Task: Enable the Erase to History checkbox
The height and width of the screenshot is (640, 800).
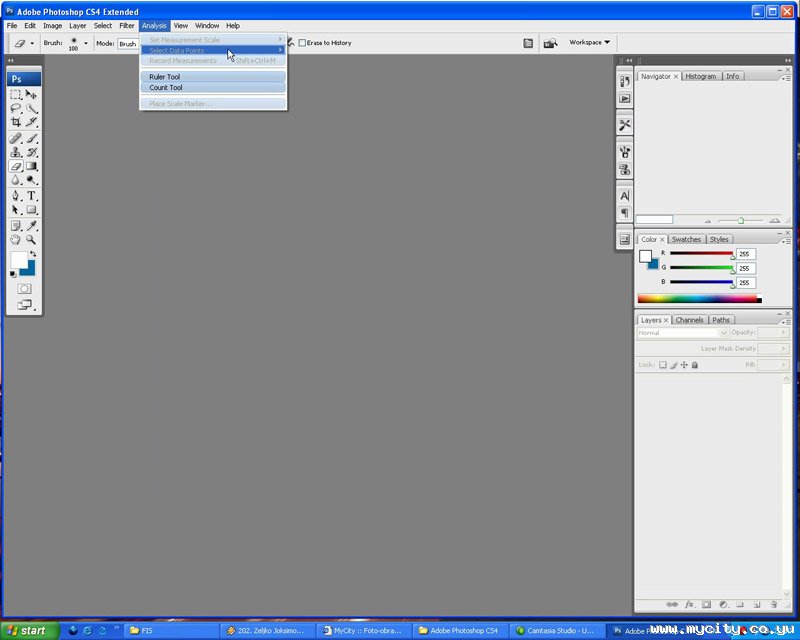Action: pyautogui.click(x=302, y=43)
